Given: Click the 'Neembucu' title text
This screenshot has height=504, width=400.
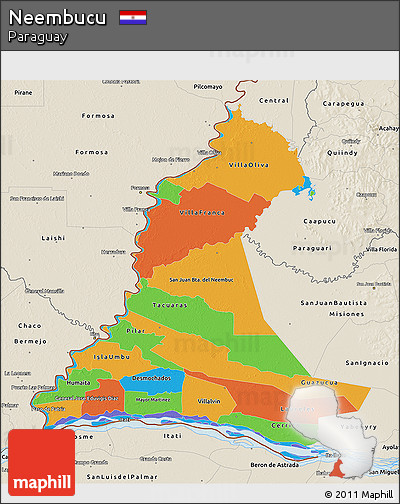Looking at the screenshot, I should [x=57, y=17].
